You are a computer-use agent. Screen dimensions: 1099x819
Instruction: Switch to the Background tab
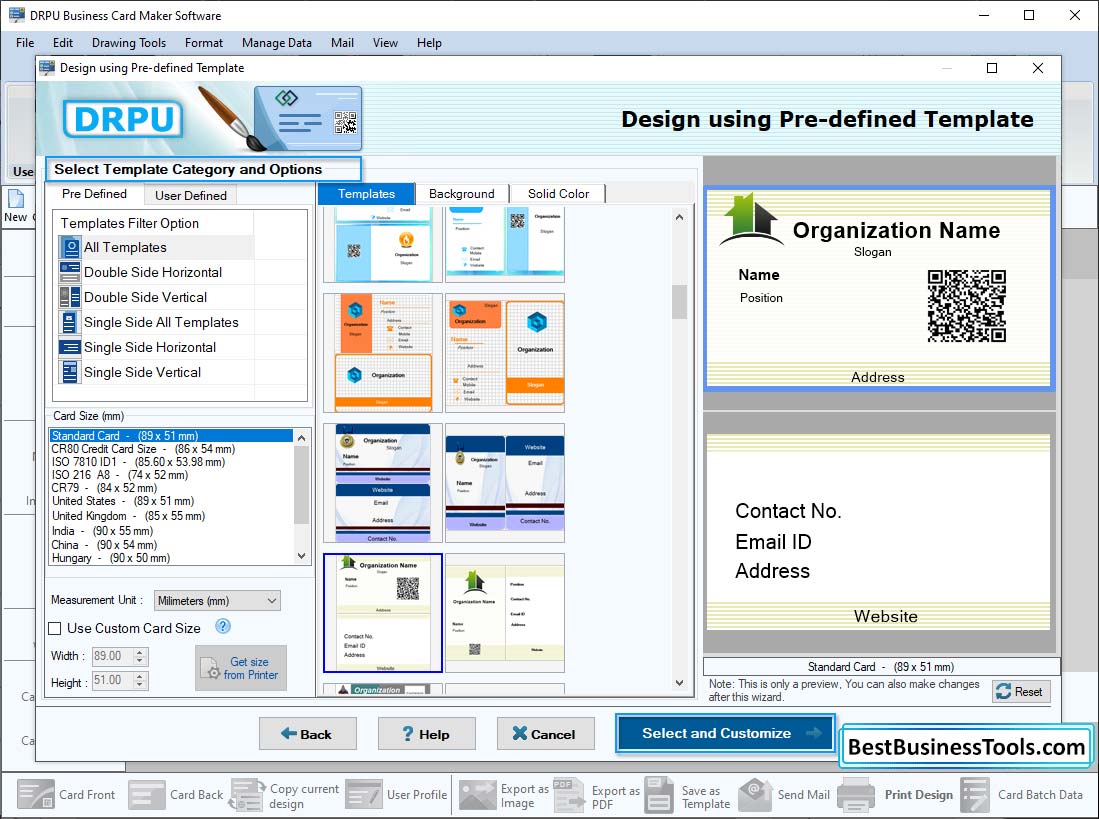tap(461, 194)
